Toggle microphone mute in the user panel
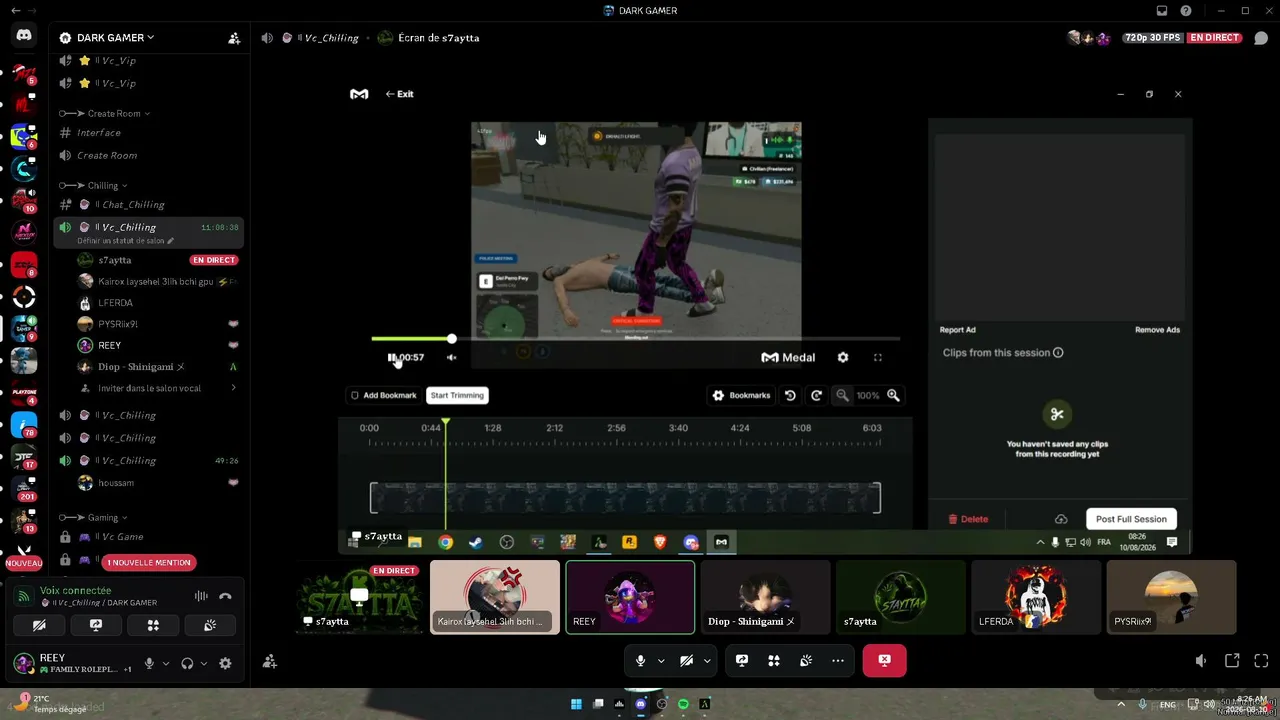Viewport: 1280px width, 720px height. [x=149, y=663]
